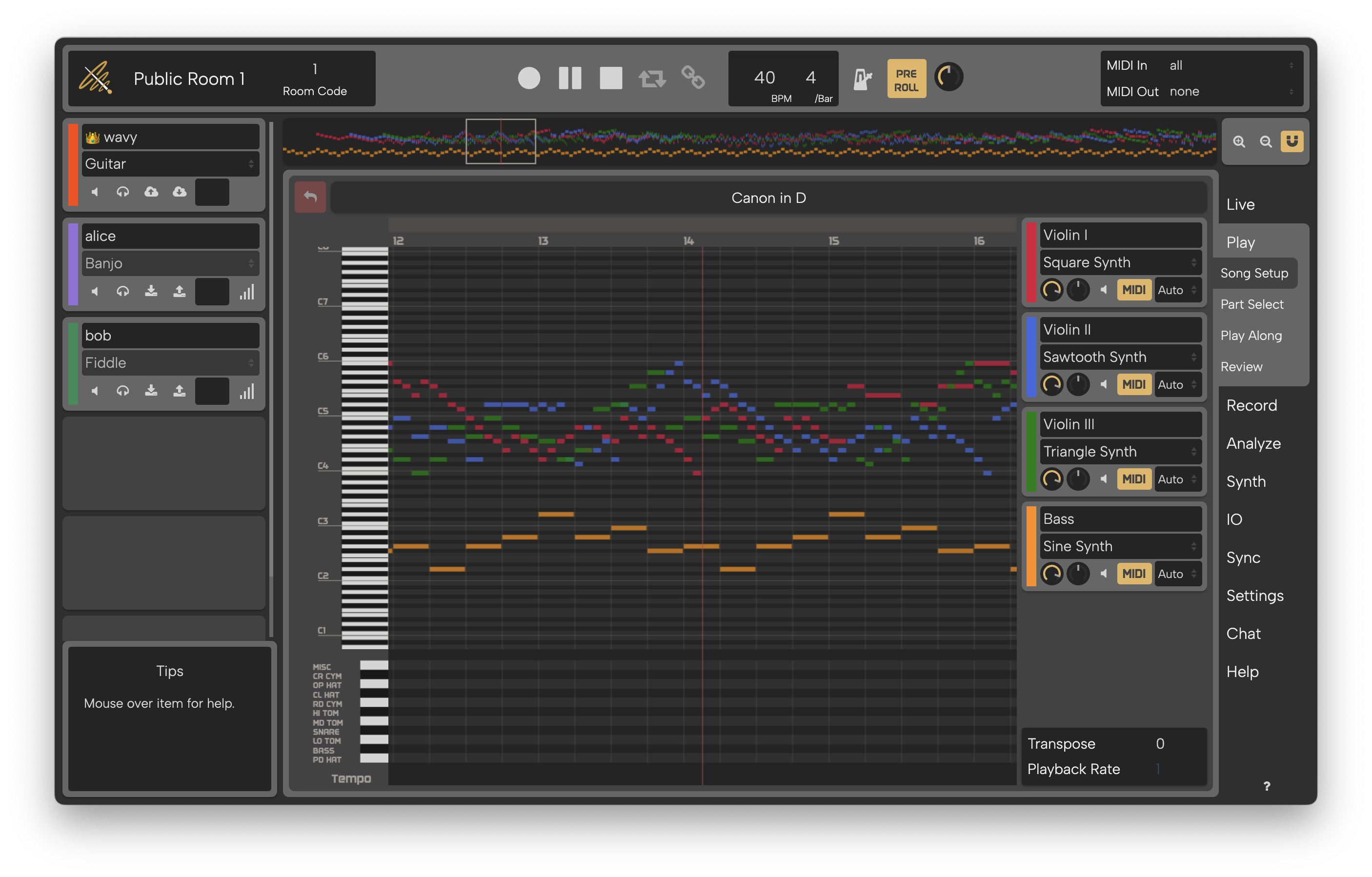Open the Settings tab

(1254, 596)
